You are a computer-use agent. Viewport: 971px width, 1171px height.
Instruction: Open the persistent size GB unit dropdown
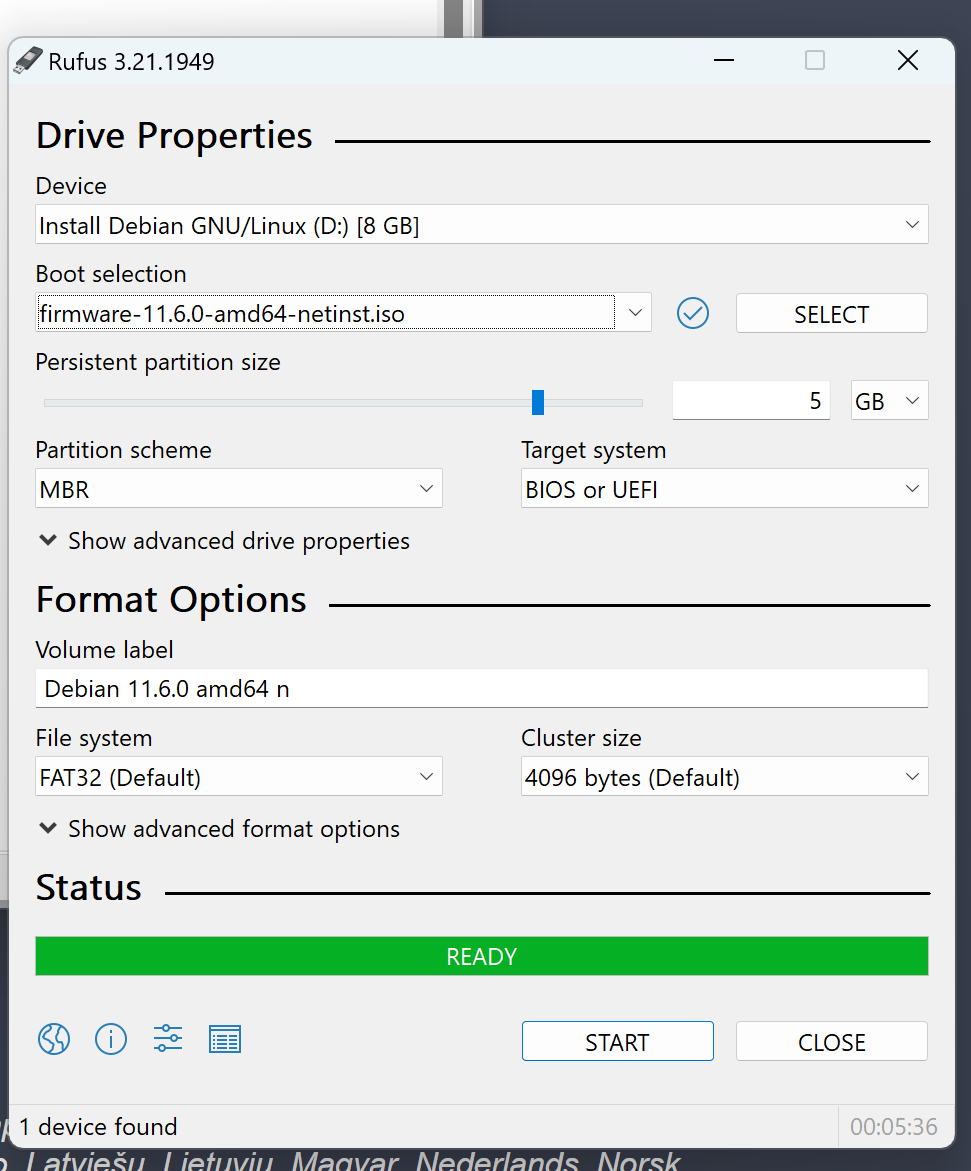click(889, 401)
